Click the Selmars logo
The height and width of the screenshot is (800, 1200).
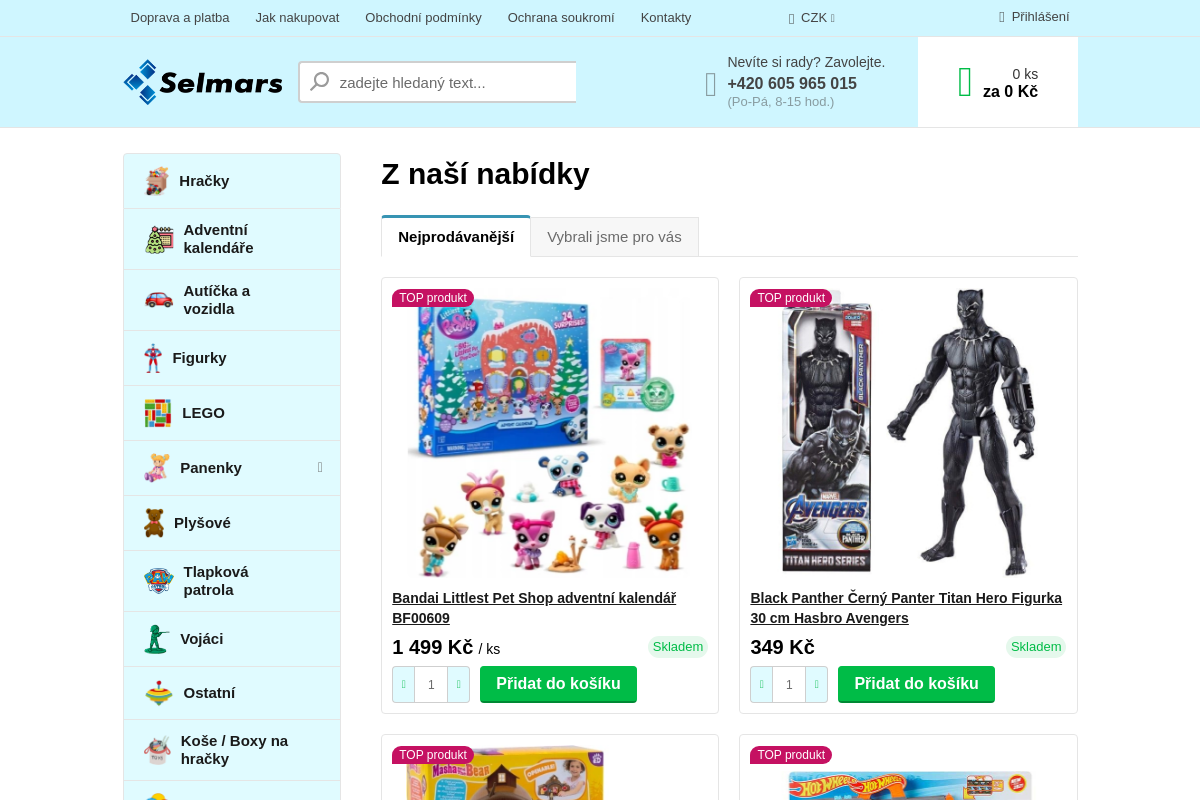click(x=203, y=82)
